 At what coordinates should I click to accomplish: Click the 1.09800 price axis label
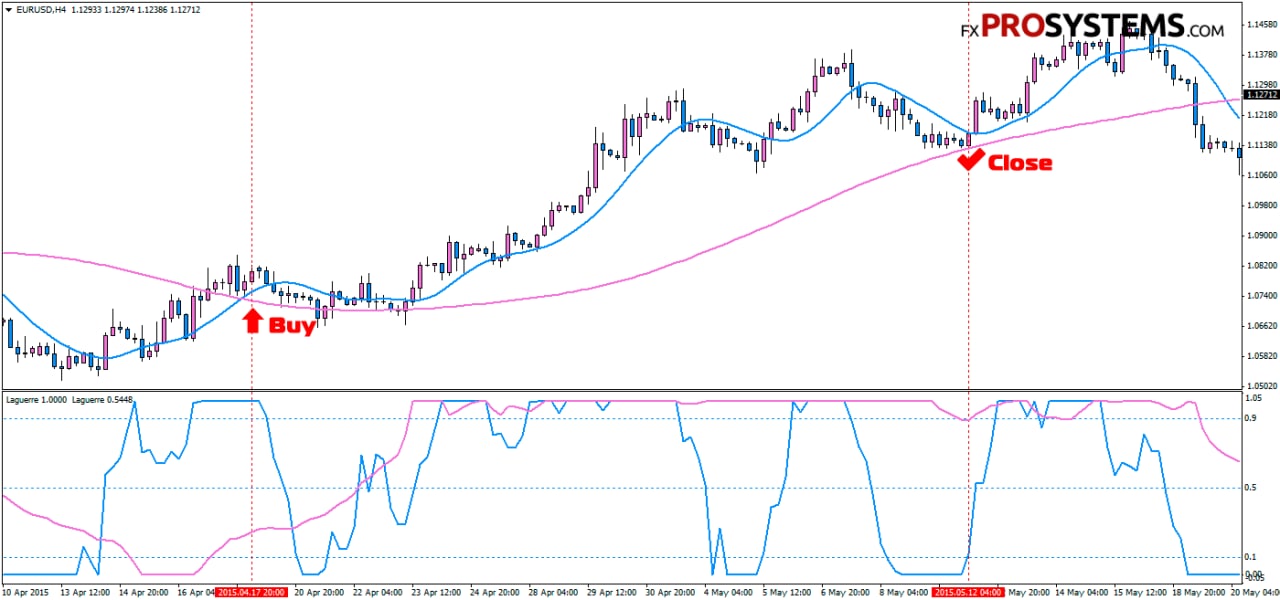(1263, 205)
